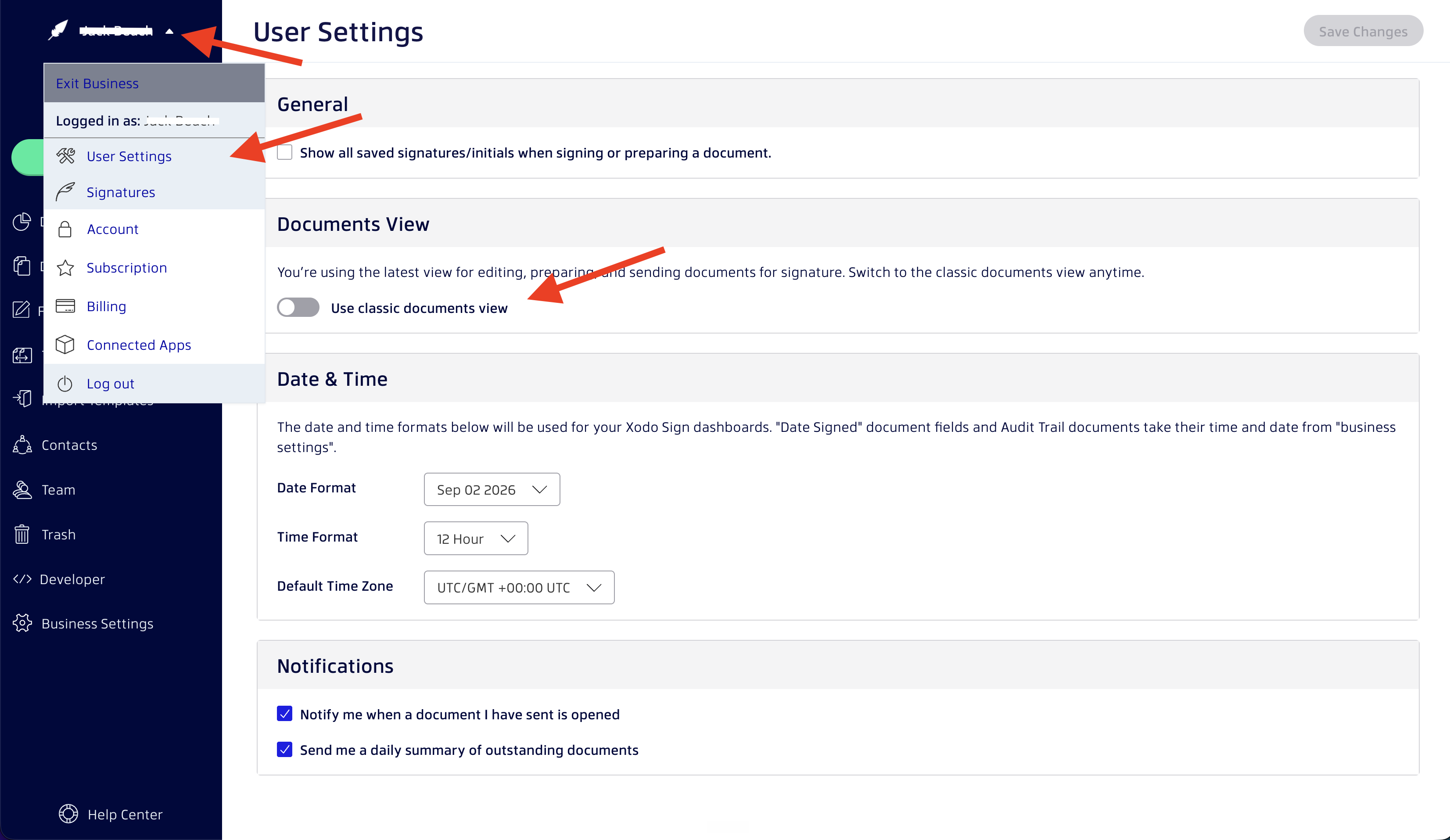Viewport: 1450px width, 840px height.
Task: Click the Help Center lifebuoy icon
Action: (x=68, y=814)
